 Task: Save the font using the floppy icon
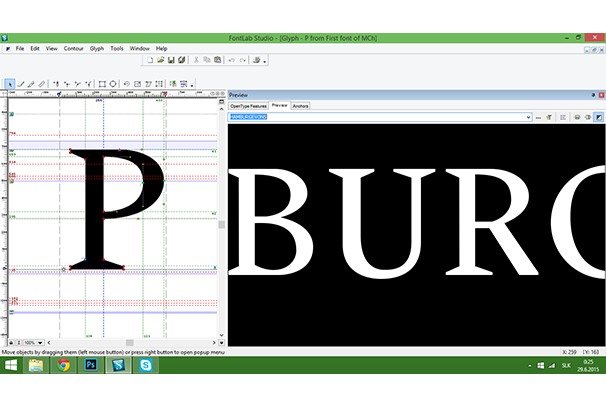click(x=171, y=61)
